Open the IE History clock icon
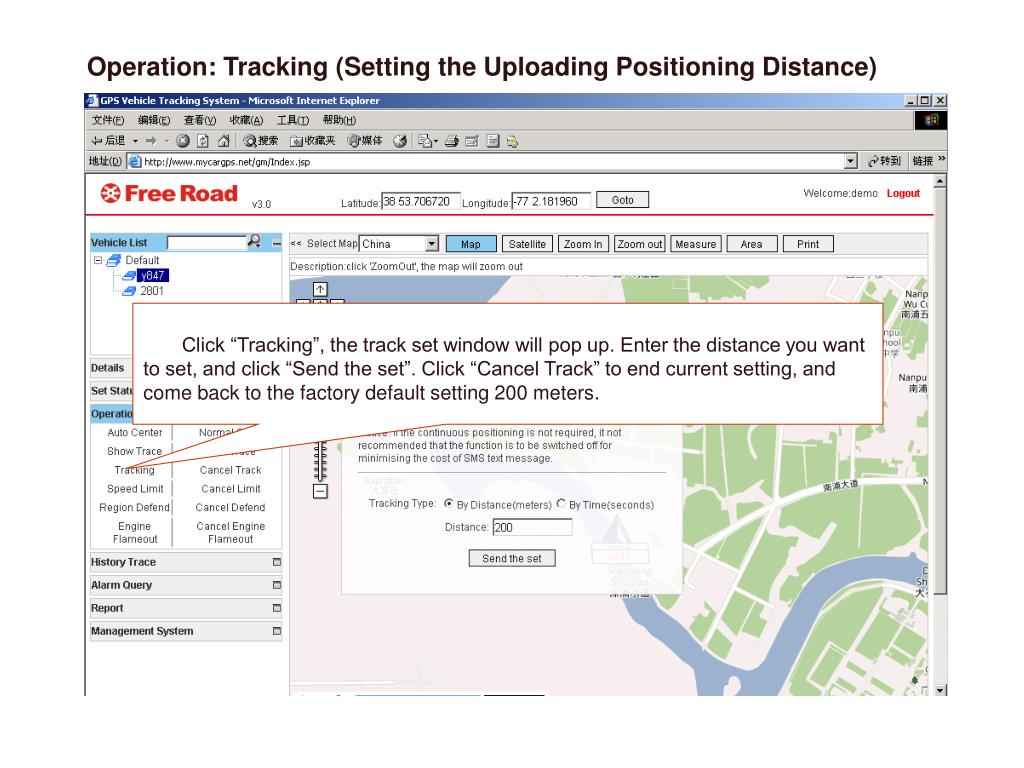 (400, 140)
